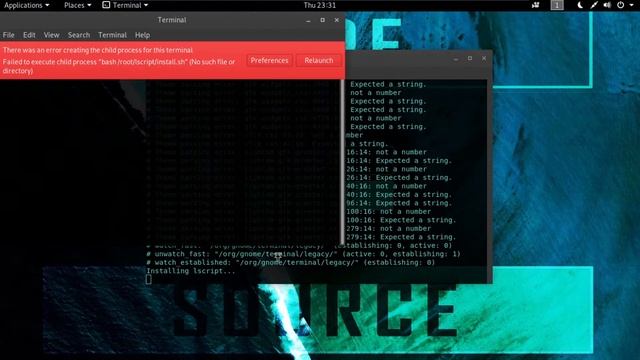Click the network connection tray icon
Screen dimensions: 640x360
[593, 5]
